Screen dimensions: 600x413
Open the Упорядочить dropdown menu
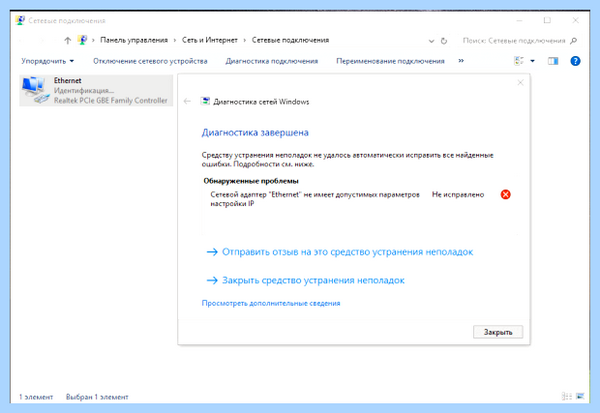pos(47,61)
